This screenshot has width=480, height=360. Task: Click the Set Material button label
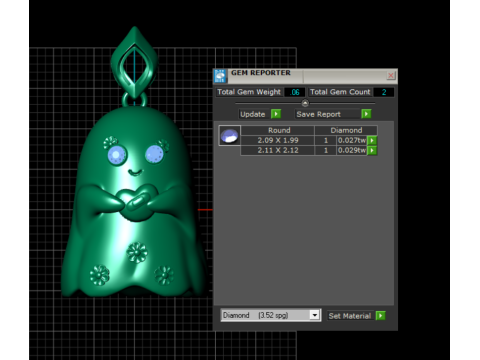349,316
